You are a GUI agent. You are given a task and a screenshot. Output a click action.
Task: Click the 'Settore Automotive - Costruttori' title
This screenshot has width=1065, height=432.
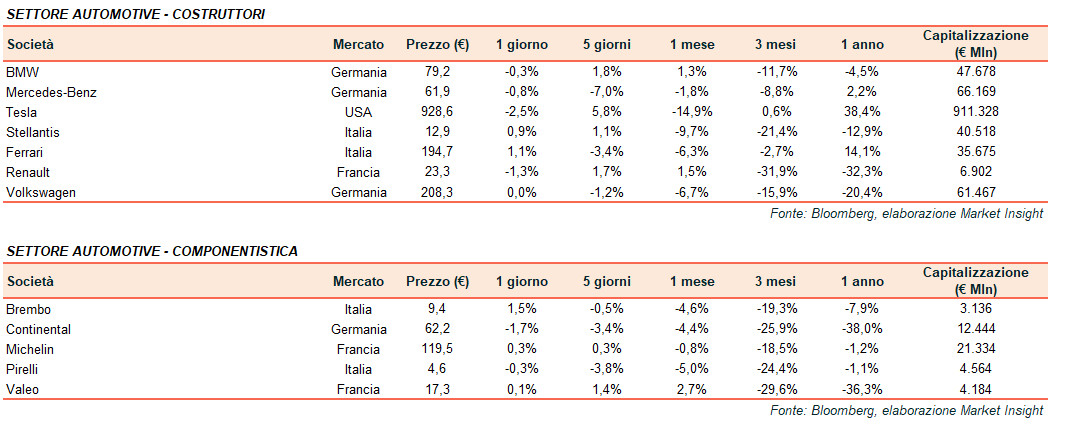click(x=135, y=12)
